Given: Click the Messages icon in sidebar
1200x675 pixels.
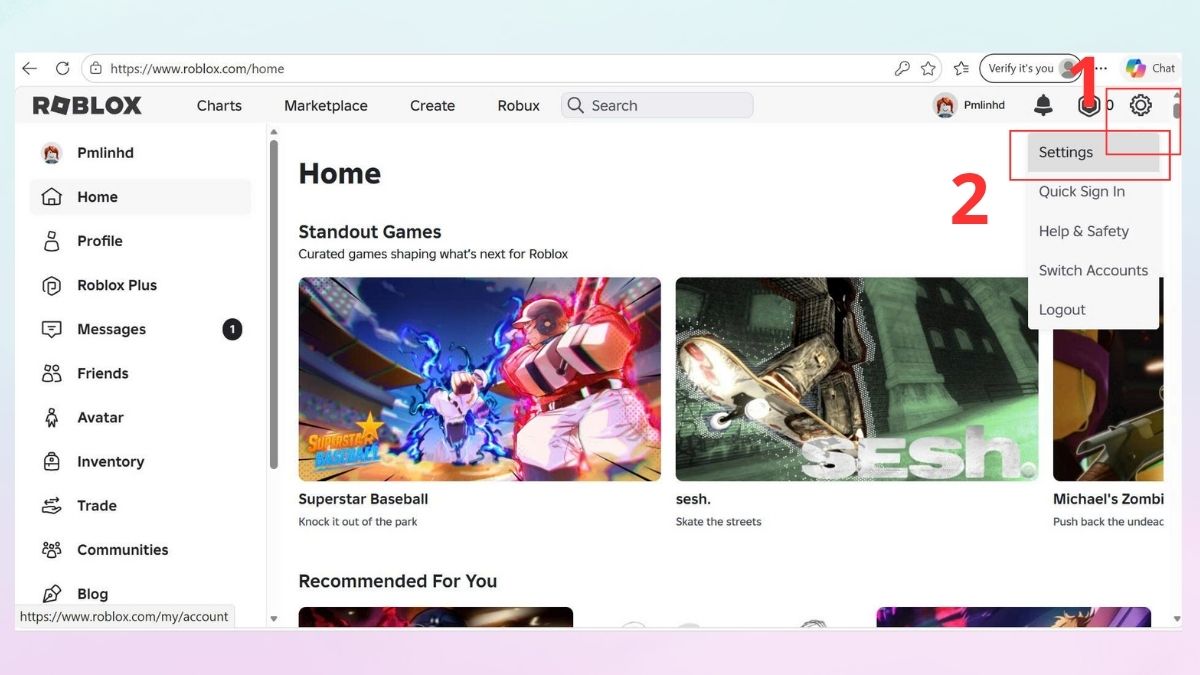Looking at the screenshot, I should coord(51,329).
